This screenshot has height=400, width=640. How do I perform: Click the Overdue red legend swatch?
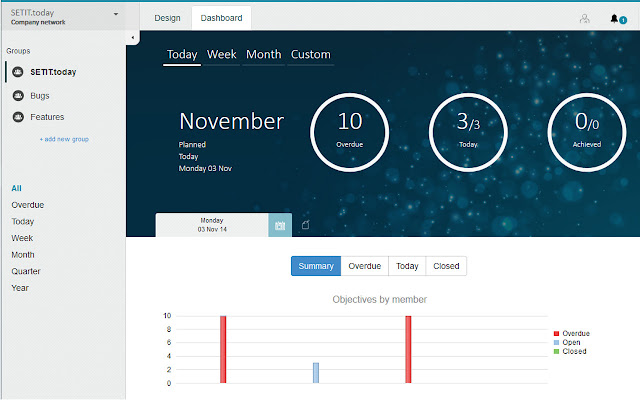tap(557, 333)
